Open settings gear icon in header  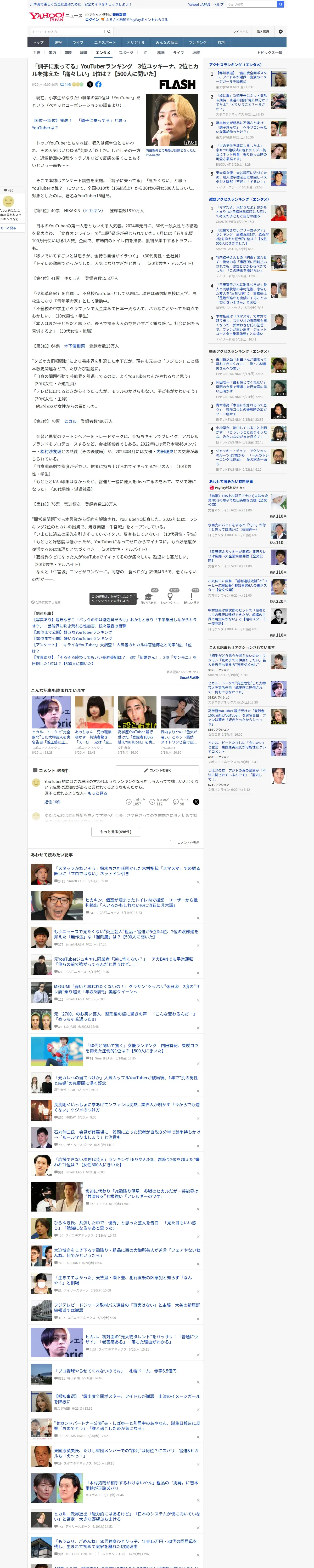click(x=281, y=32)
